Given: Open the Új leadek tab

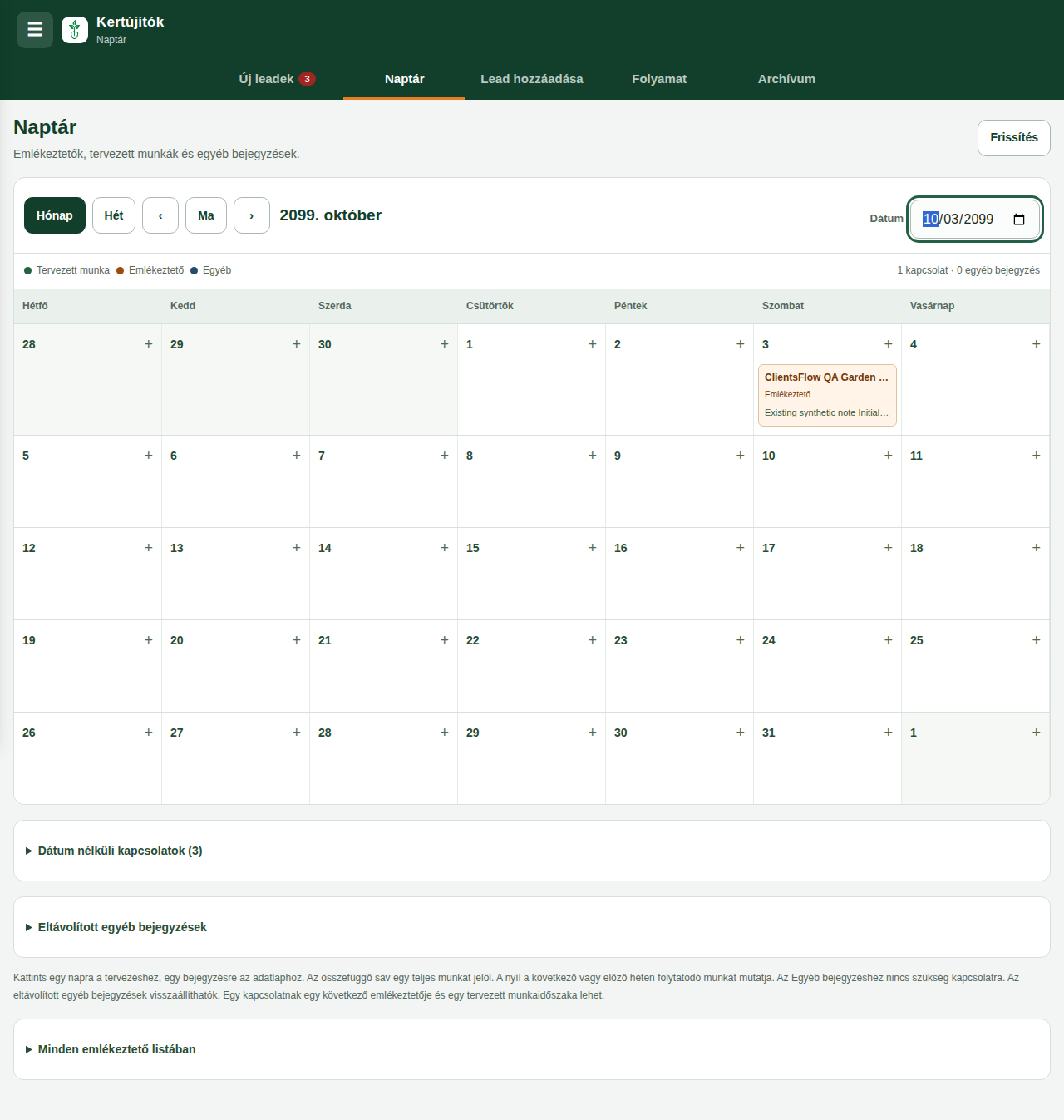Looking at the screenshot, I should 277,79.
